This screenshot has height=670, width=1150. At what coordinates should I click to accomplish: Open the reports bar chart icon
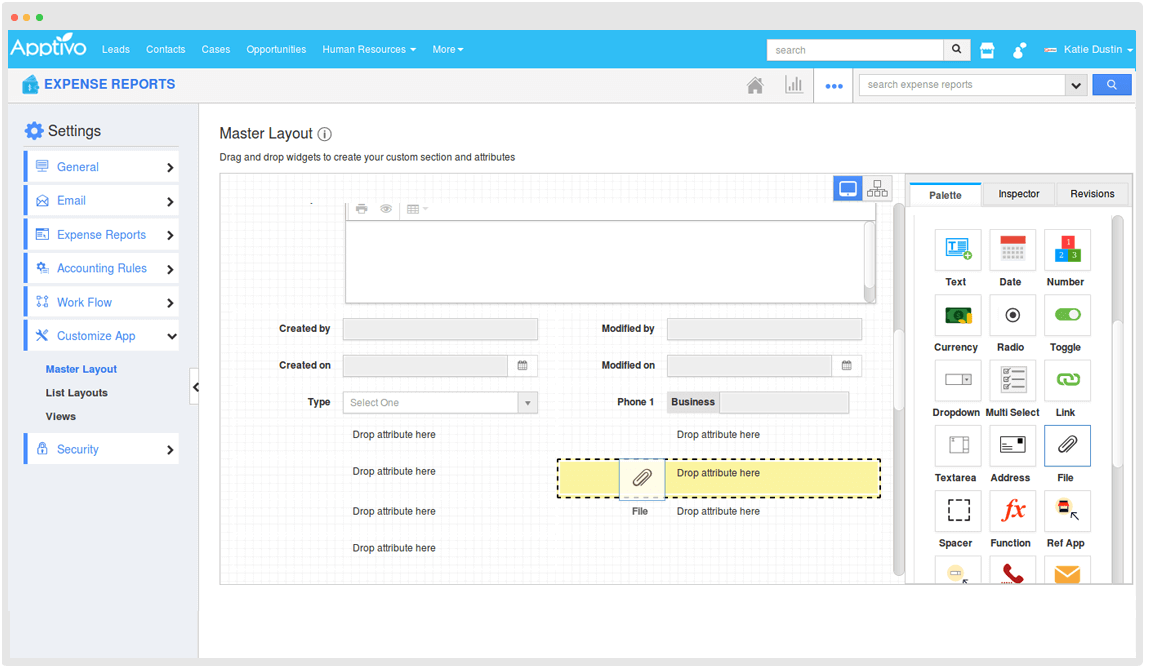click(794, 85)
